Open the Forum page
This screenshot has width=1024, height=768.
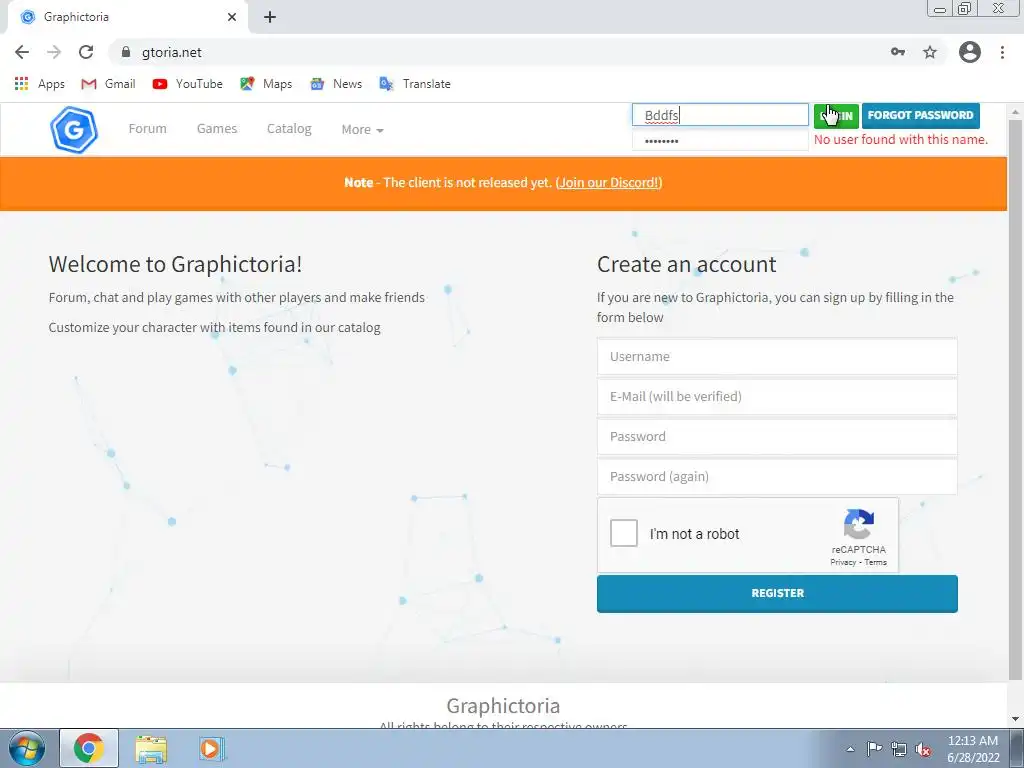(x=148, y=129)
